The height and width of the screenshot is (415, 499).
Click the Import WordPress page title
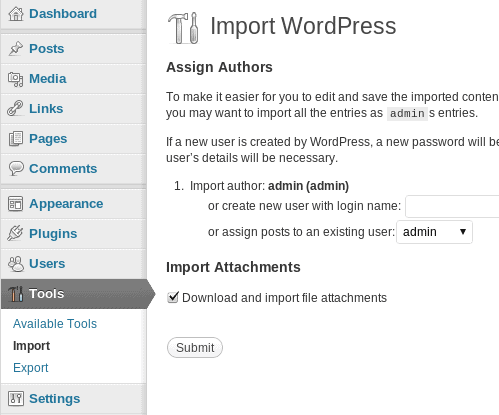coord(303,26)
